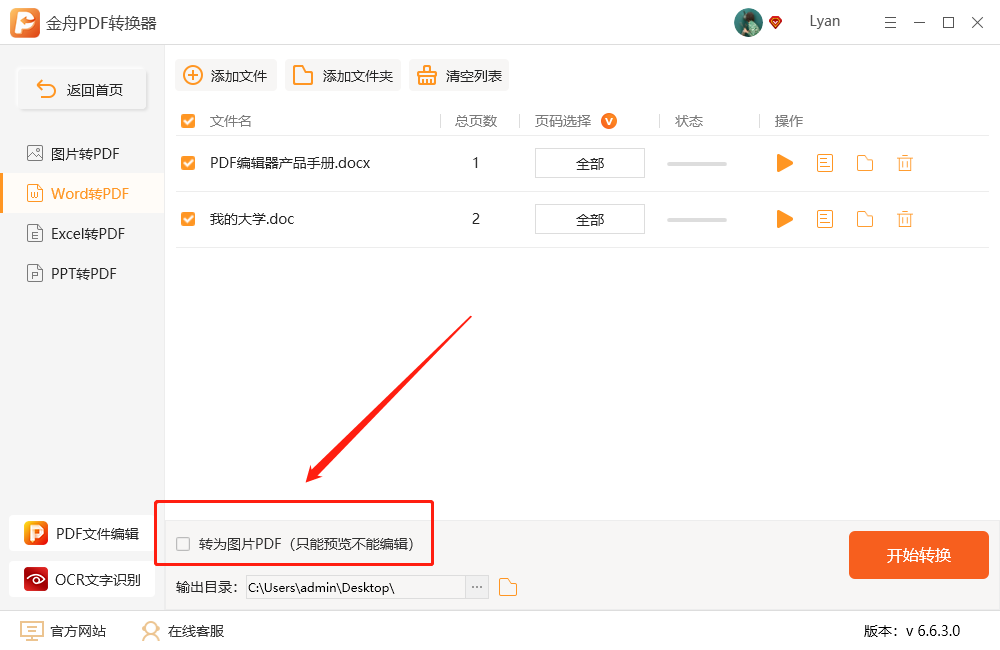Open 全部 page selector for PDF编辑器产品手册.docx

[590, 163]
